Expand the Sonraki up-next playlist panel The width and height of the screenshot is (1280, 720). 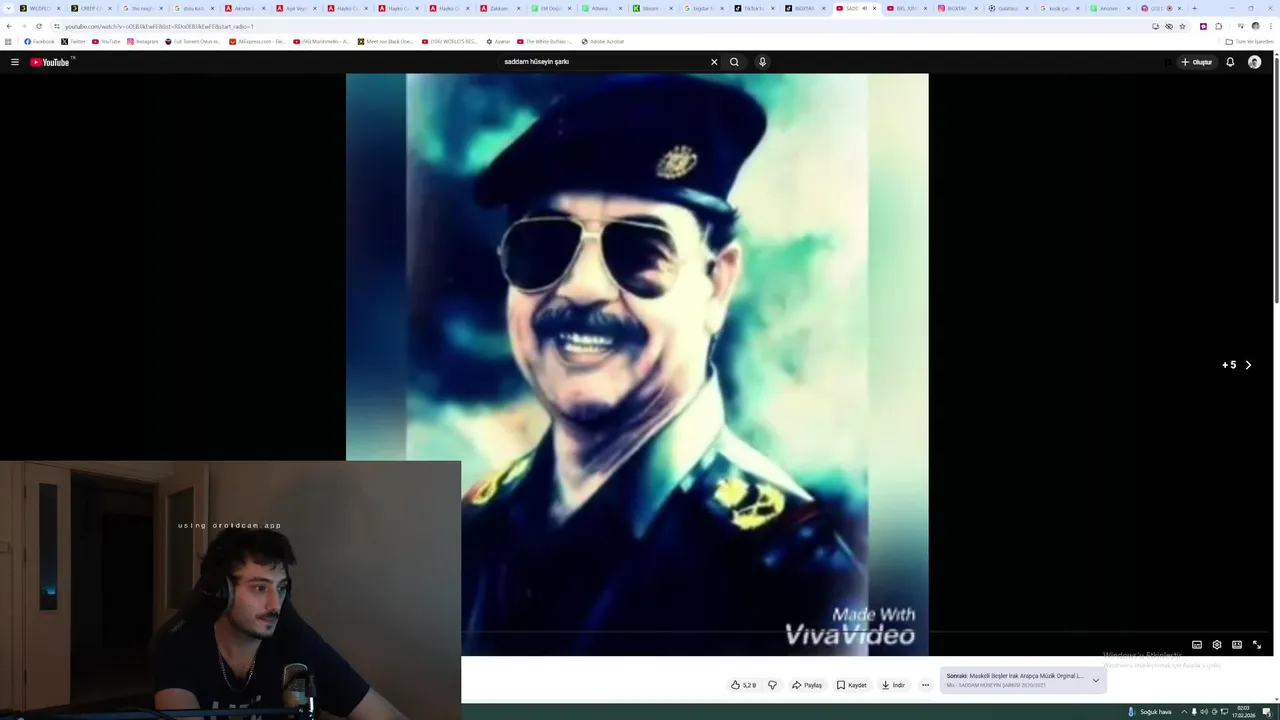(1095, 680)
